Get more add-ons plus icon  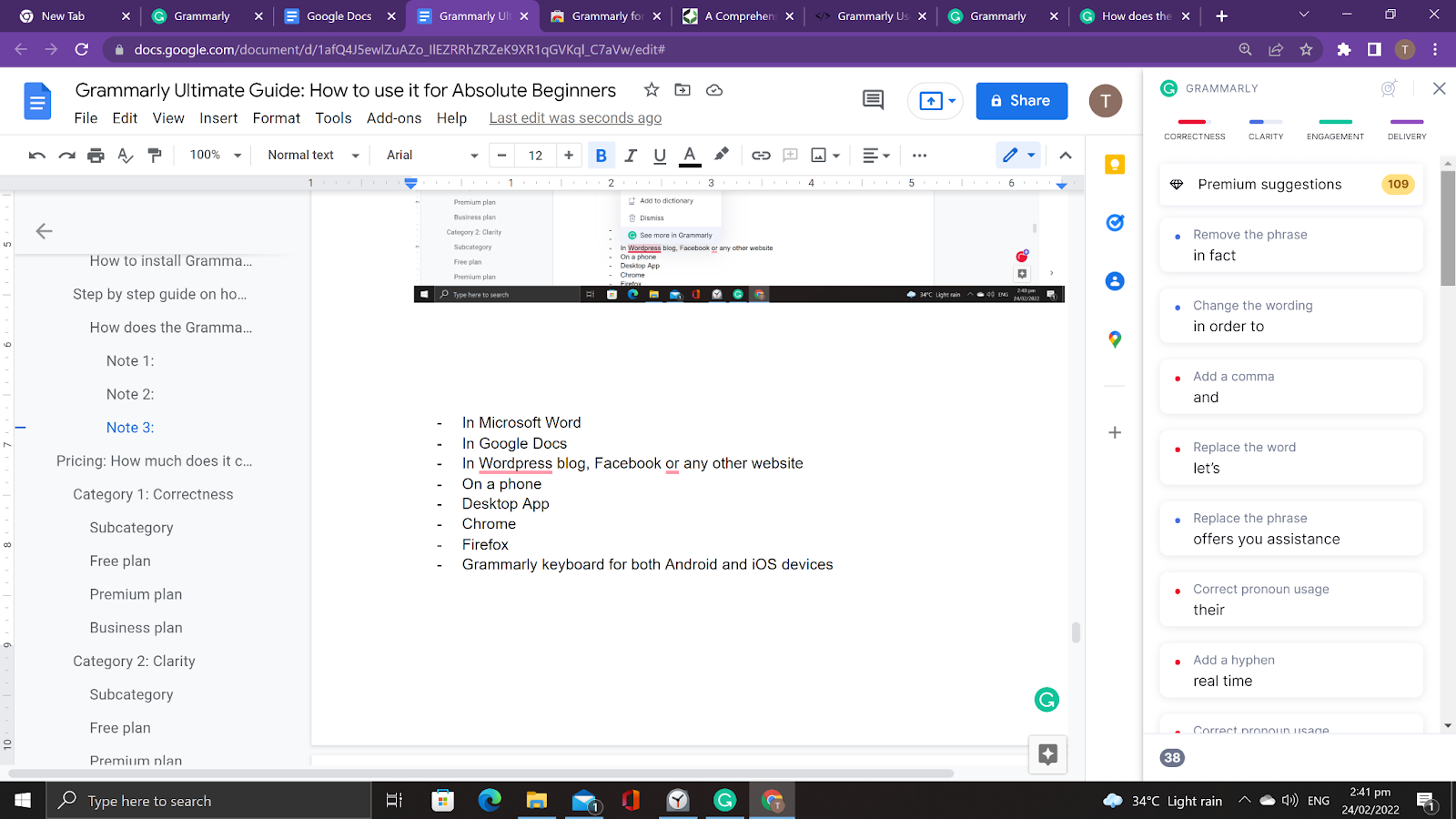pos(1115,432)
